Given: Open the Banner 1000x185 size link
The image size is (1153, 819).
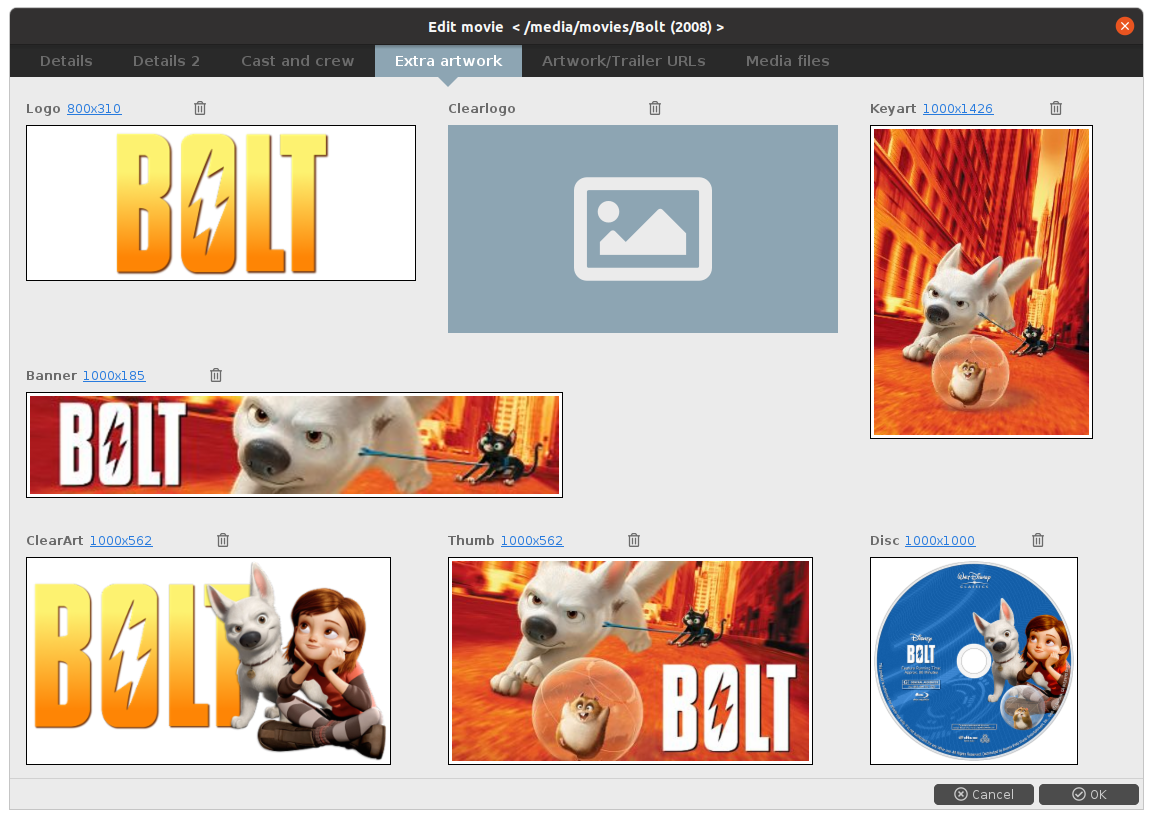Looking at the screenshot, I should click(113, 376).
